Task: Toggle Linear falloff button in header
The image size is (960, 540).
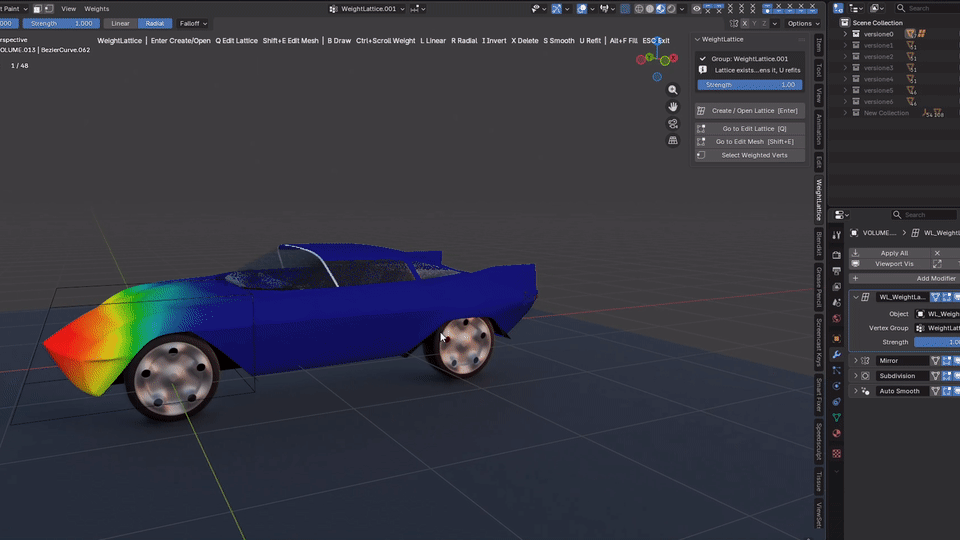Action: click(120, 23)
